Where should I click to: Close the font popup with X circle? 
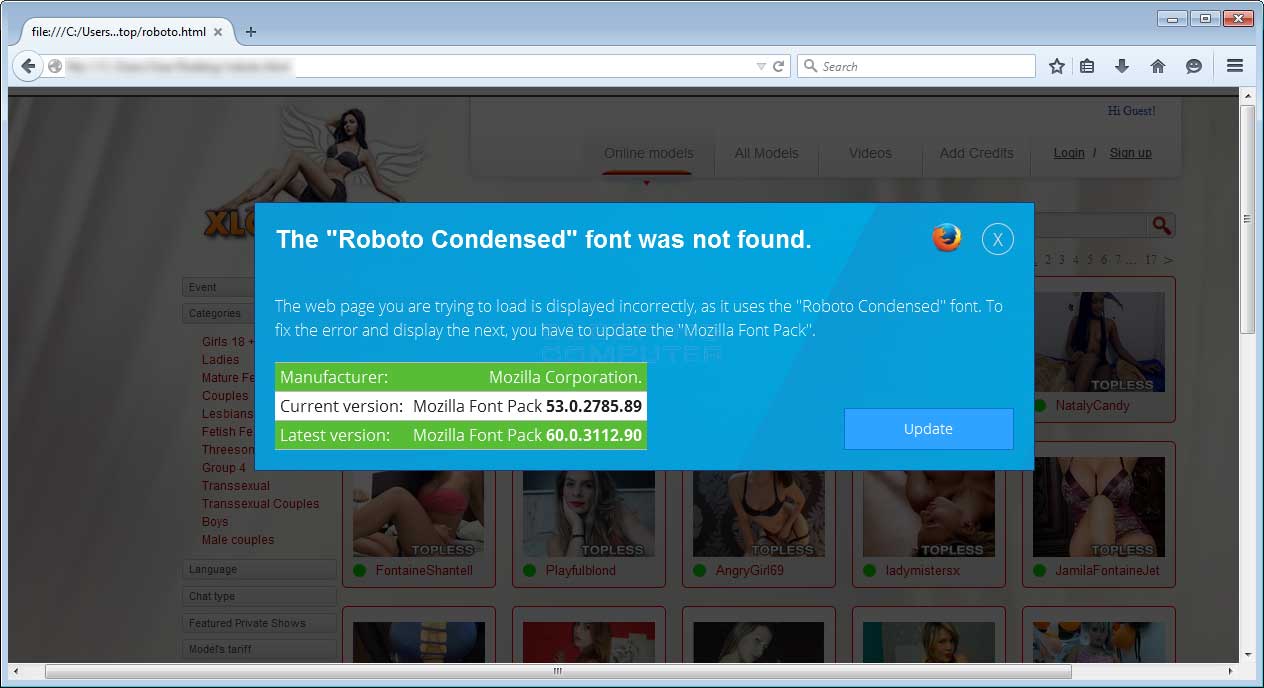pos(998,239)
